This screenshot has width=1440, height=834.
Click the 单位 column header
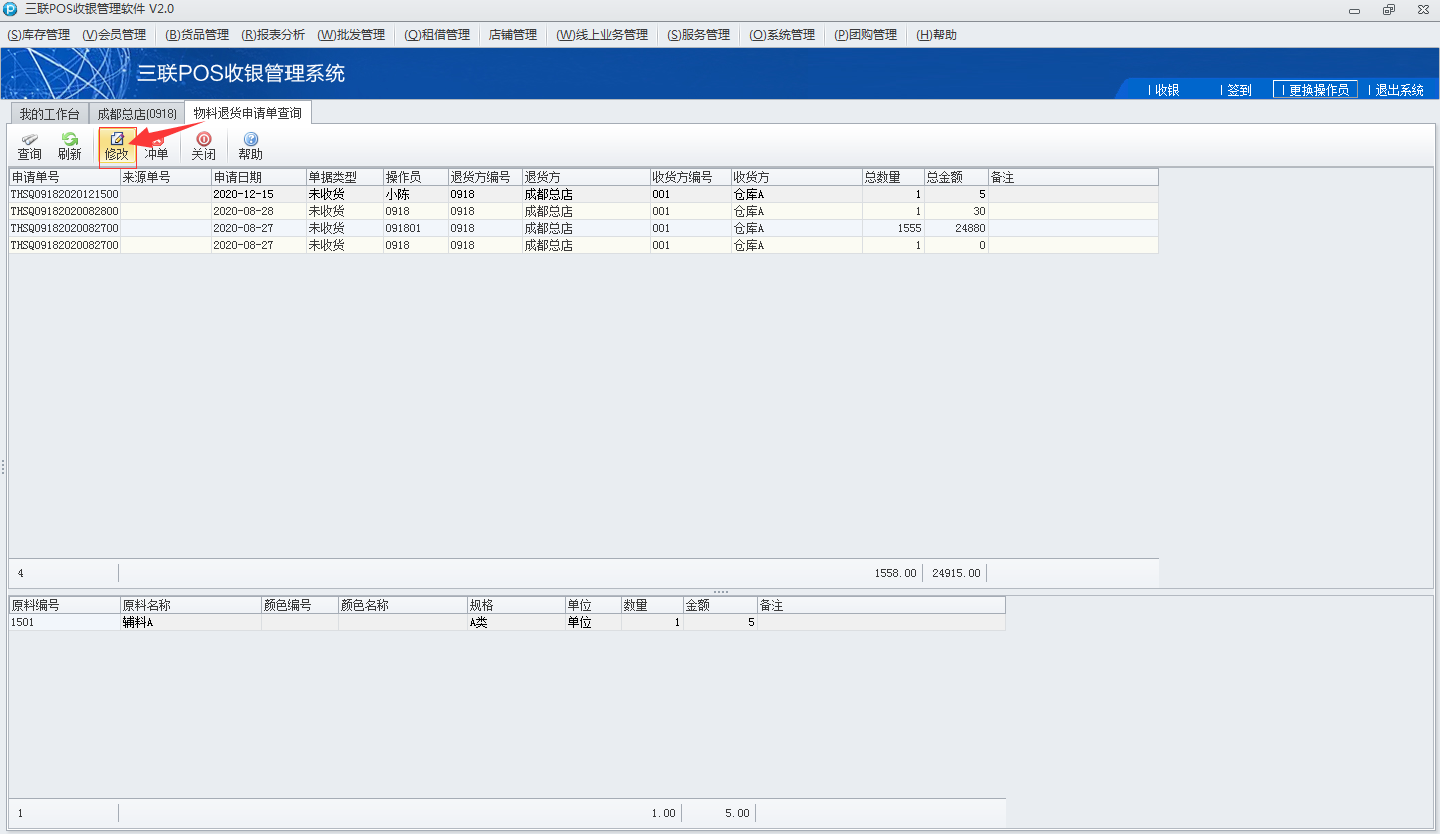pos(593,605)
